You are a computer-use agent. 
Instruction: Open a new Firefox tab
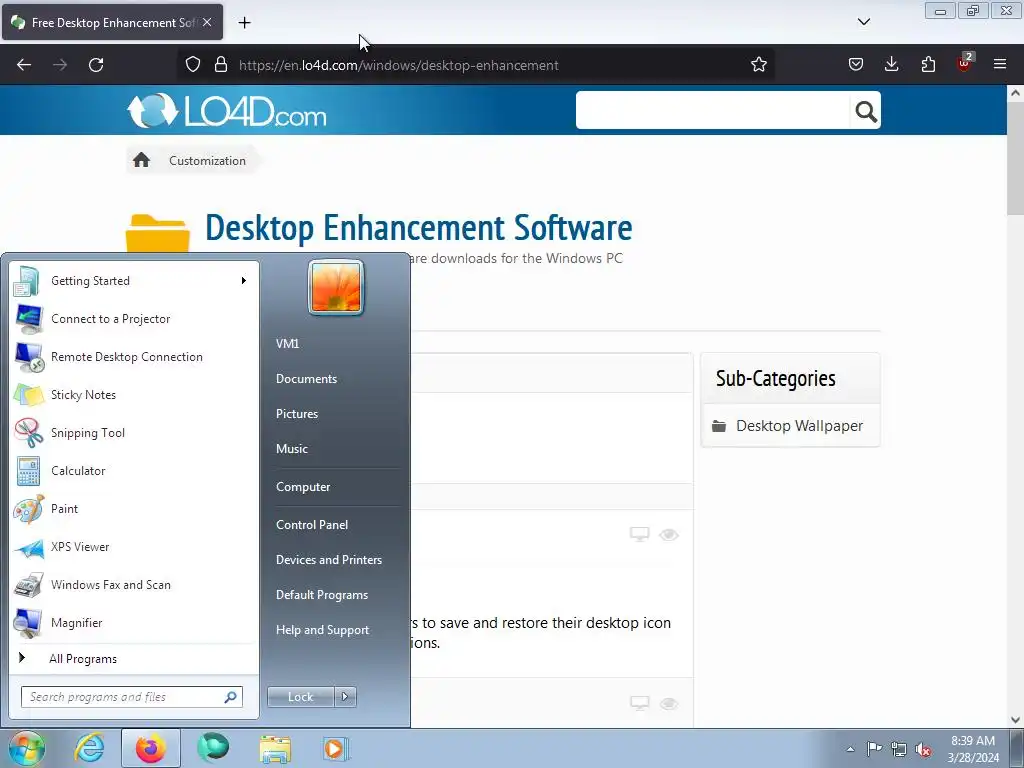pyautogui.click(x=244, y=23)
